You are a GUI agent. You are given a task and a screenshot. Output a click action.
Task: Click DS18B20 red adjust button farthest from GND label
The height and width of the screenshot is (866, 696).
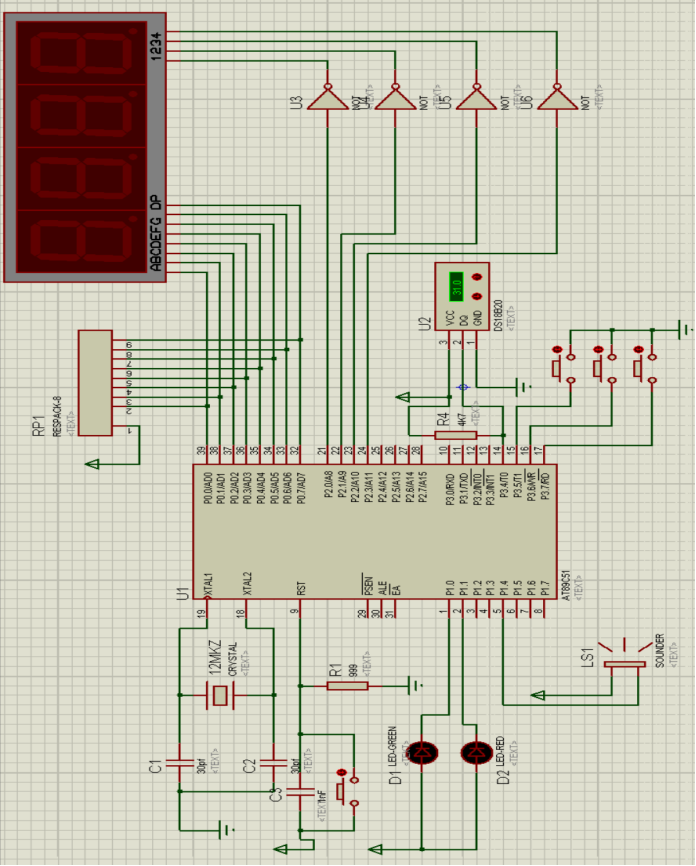coord(478,277)
